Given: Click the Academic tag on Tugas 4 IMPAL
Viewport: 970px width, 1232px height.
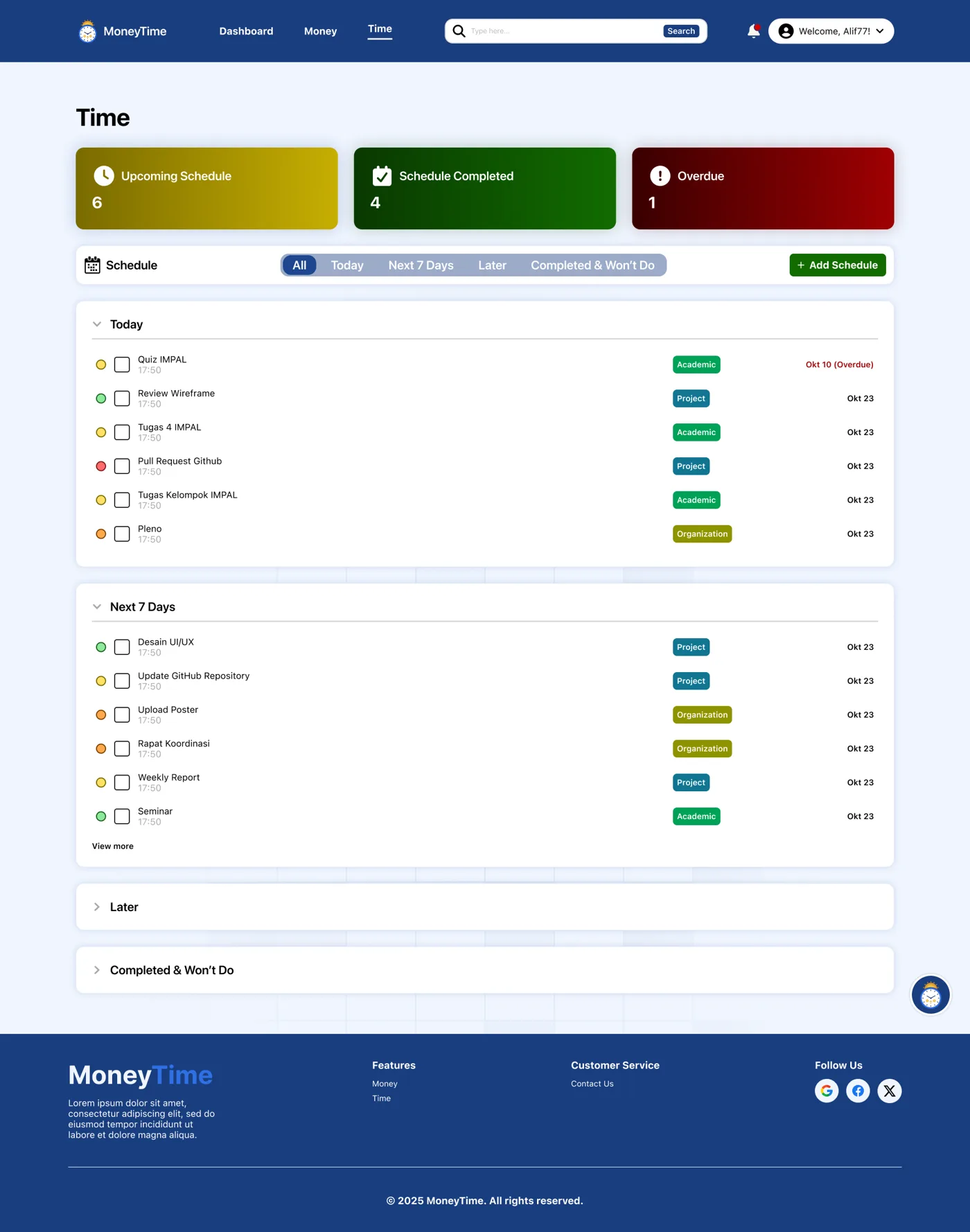Looking at the screenshot, I should click(696, 432).
